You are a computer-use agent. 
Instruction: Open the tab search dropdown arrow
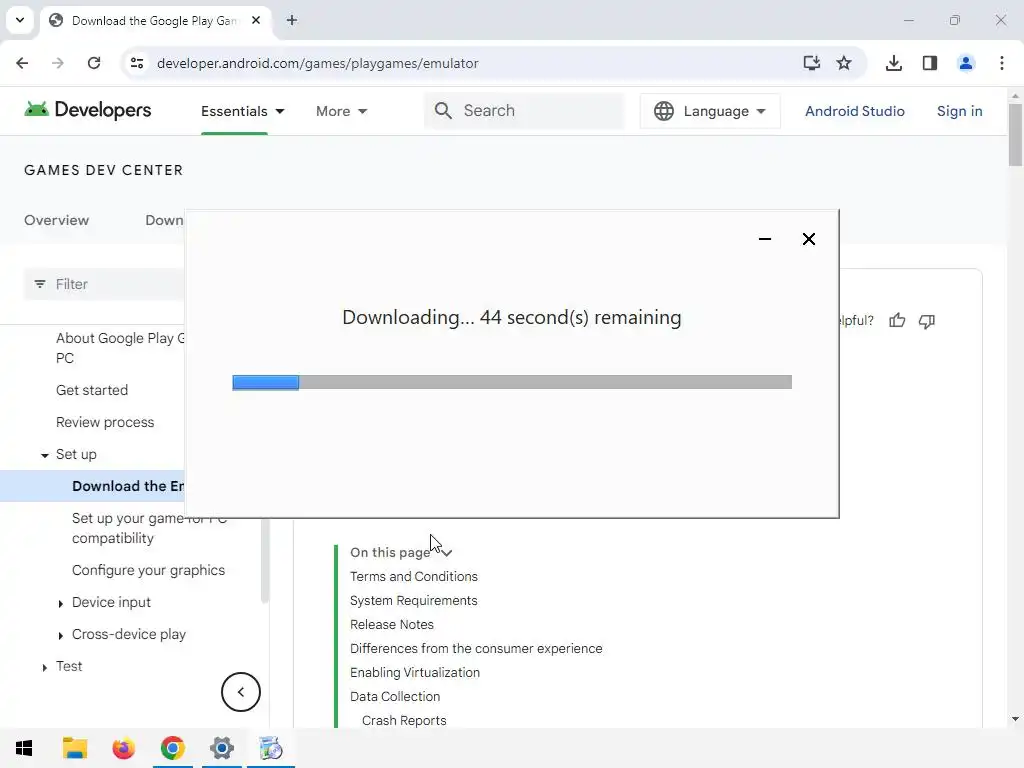point(20,20)
